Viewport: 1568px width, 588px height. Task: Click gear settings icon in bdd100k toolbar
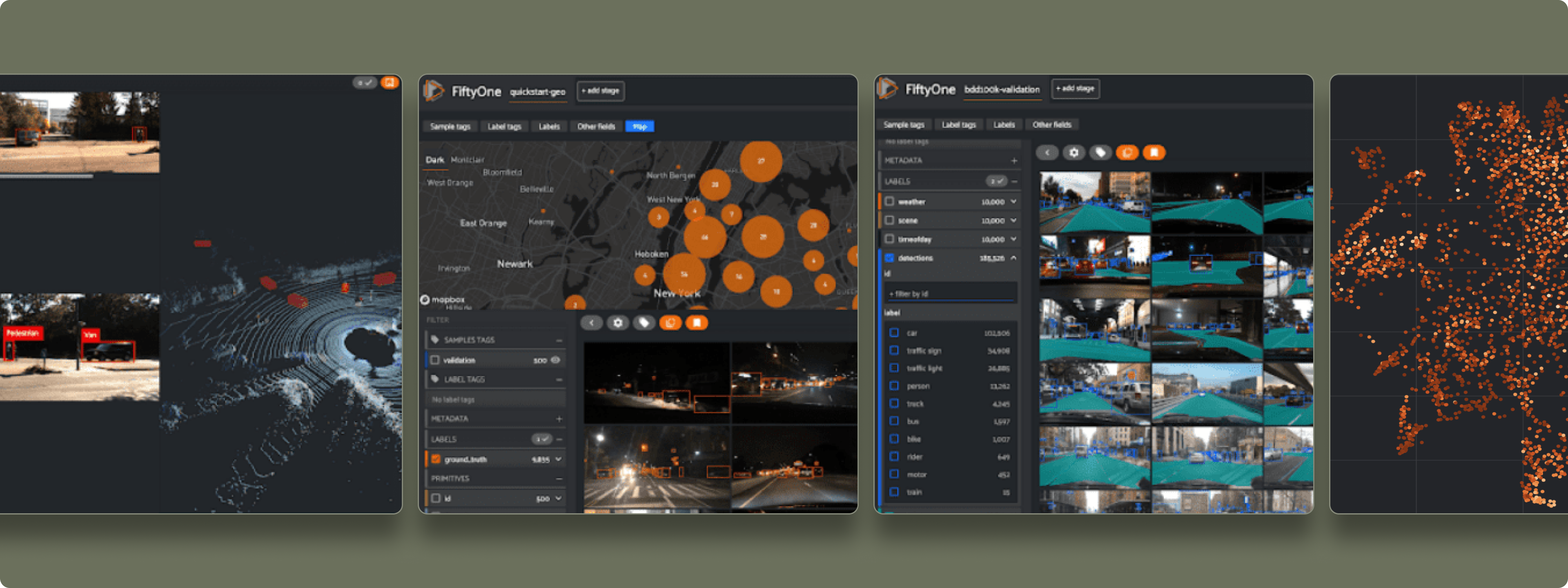pos(1074,153)
